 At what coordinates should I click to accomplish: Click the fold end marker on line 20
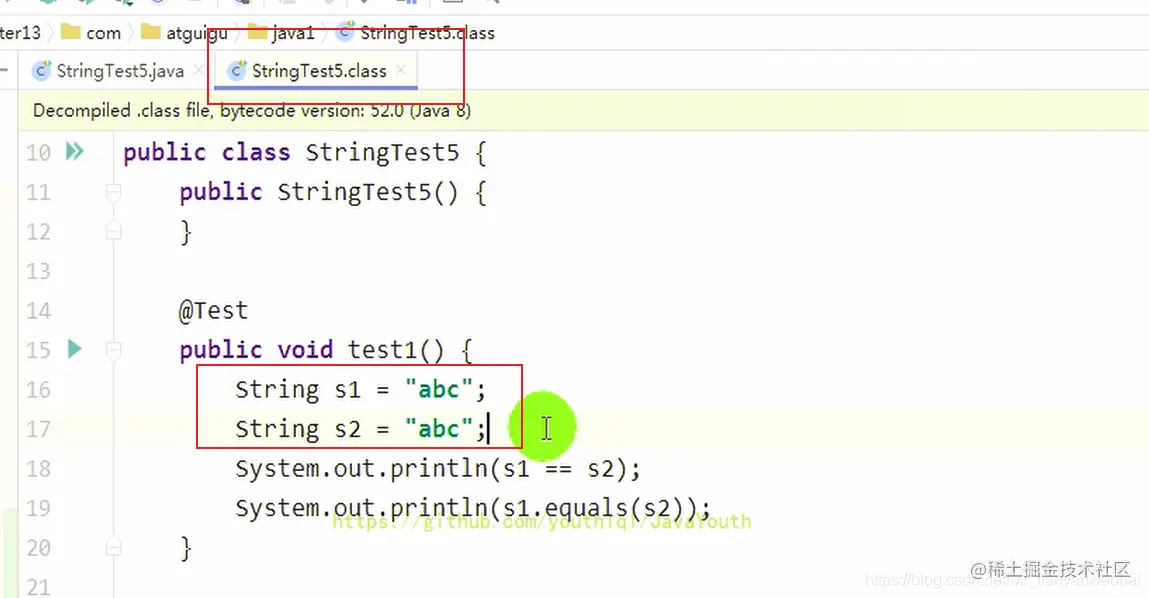(x=113, y=547)
